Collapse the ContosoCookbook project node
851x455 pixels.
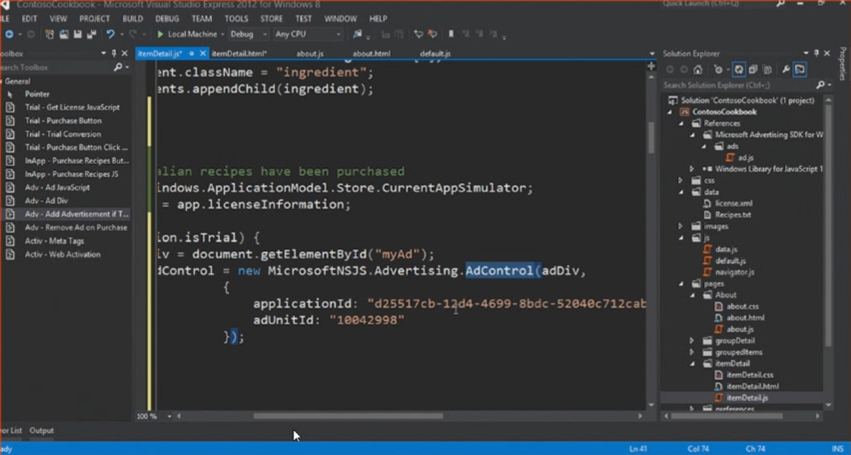[670, 112]
